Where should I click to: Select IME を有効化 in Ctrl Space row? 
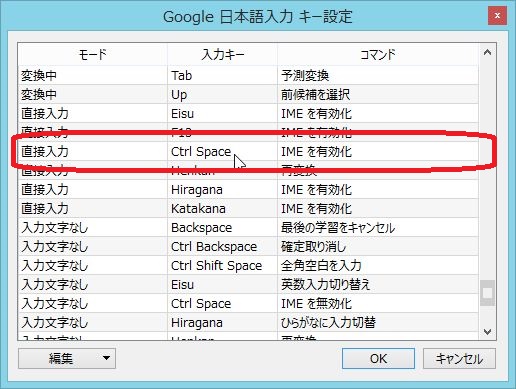pyautogui.click(x=378, y=152)
